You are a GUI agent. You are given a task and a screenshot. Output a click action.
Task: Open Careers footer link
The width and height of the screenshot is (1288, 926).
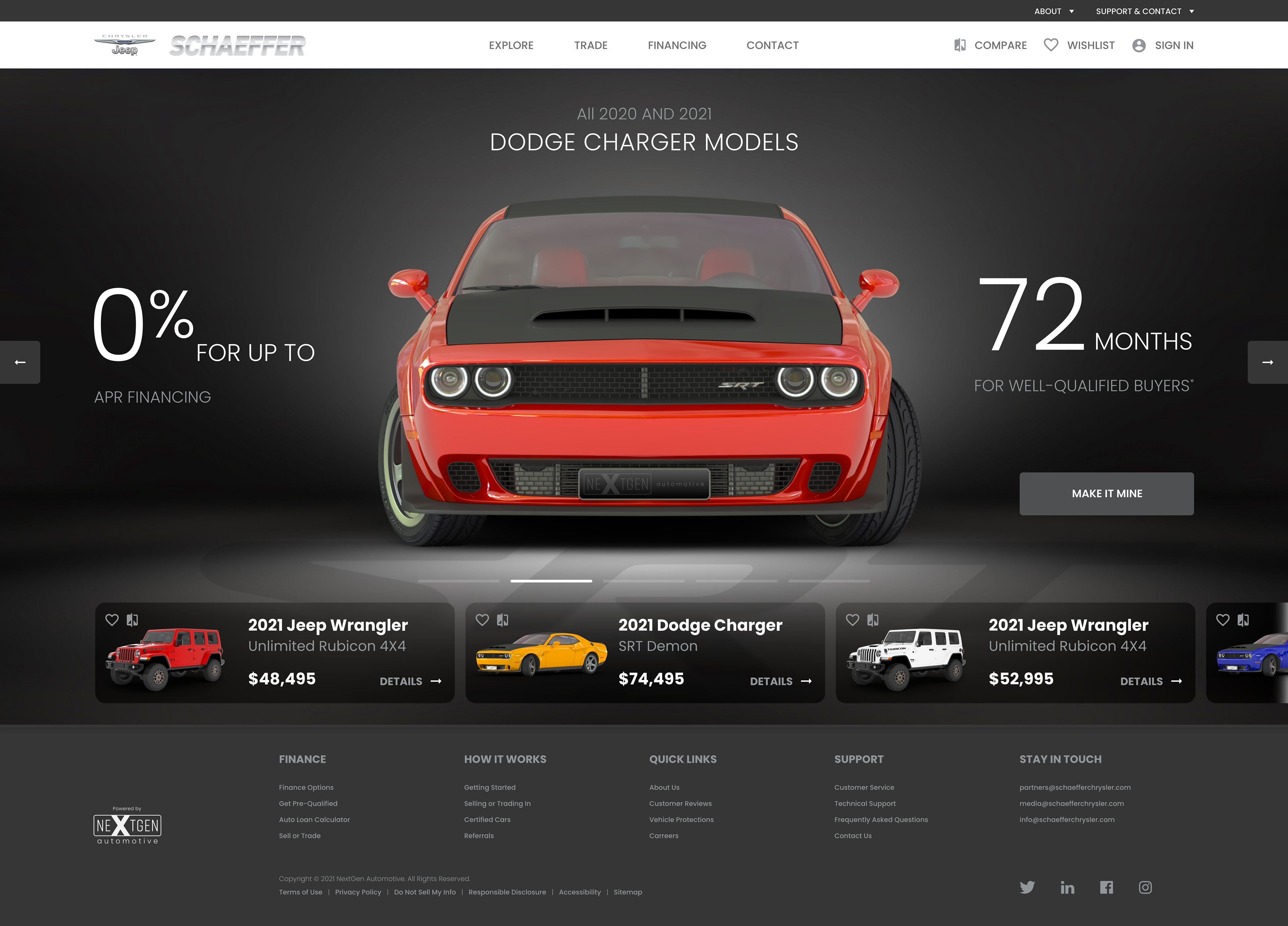tap(663, 836)
